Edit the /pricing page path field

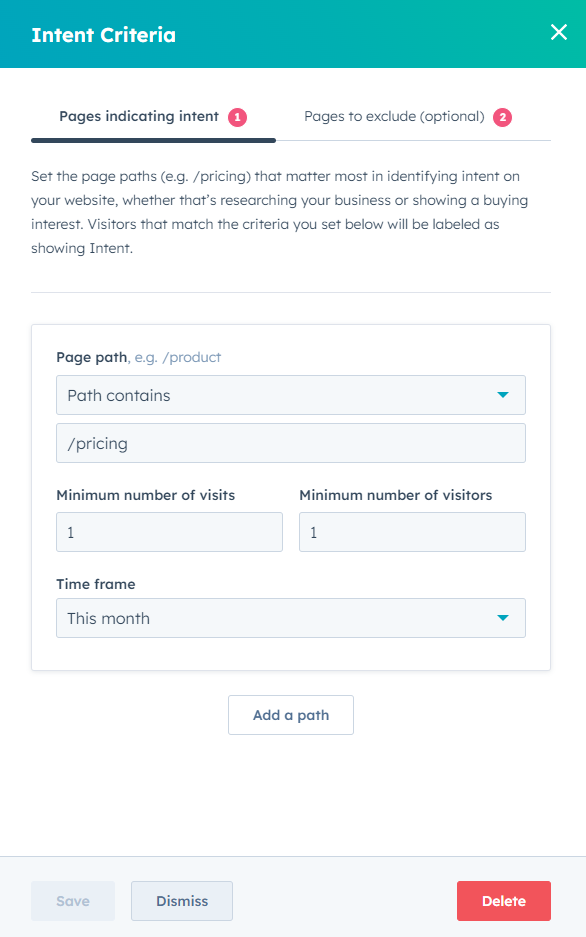click(x=290, y=443)
